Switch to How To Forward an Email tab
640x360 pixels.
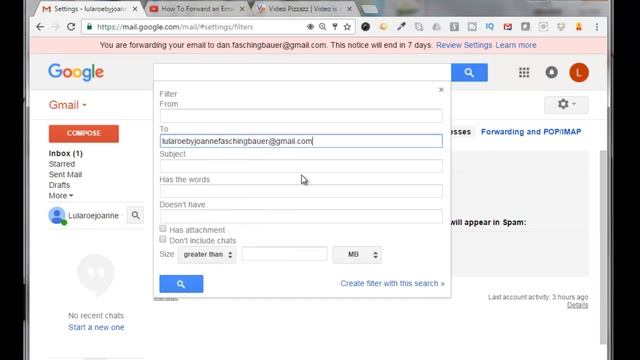198,9
